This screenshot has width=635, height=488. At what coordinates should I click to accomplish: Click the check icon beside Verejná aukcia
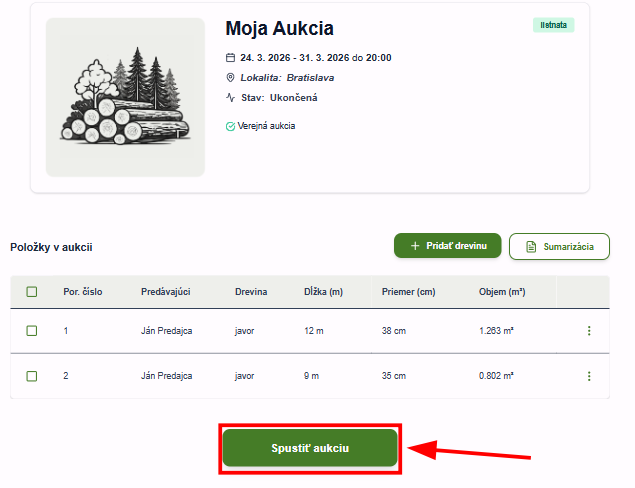[x=230, y=126]
